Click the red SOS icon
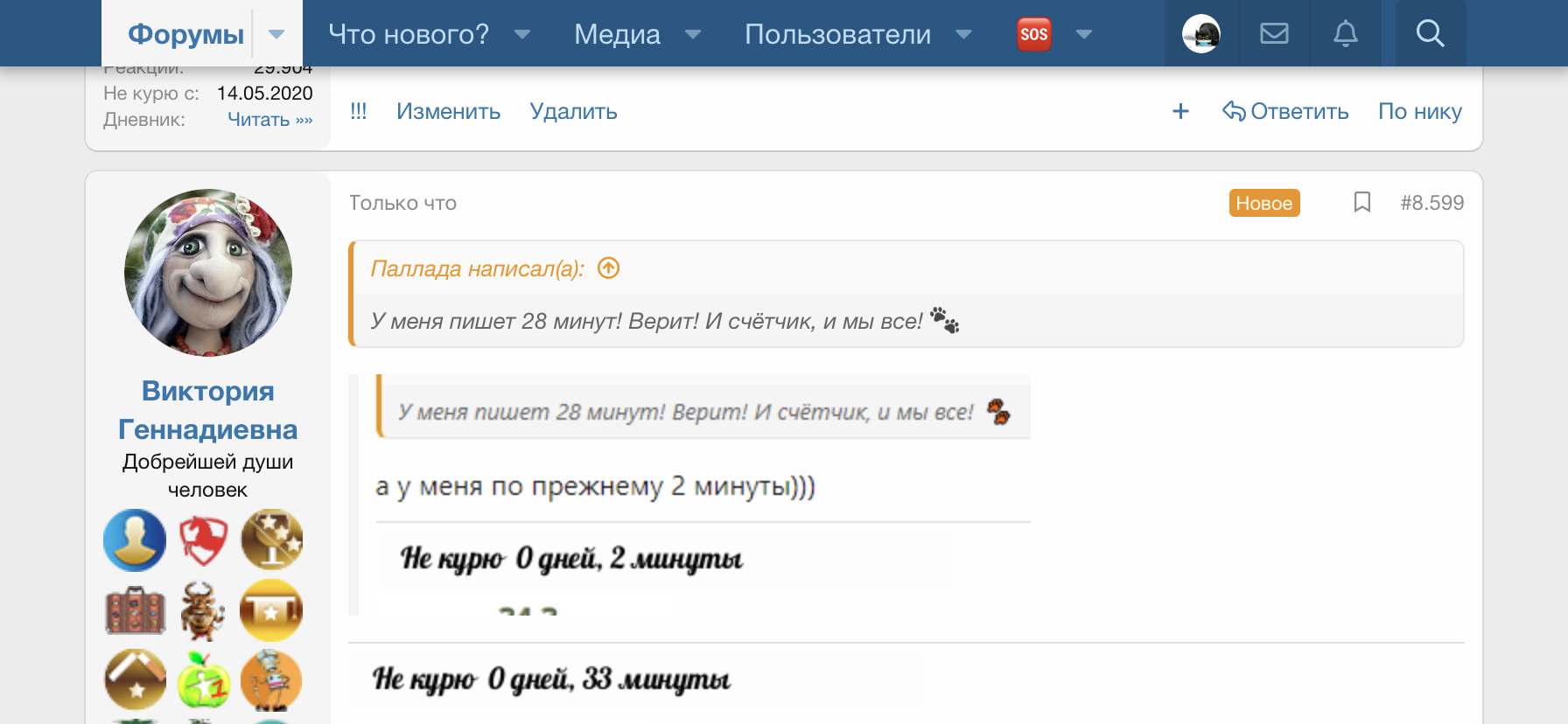Image resolution: width=1568 pixels, height=724 pixels. click(1033, 34)
